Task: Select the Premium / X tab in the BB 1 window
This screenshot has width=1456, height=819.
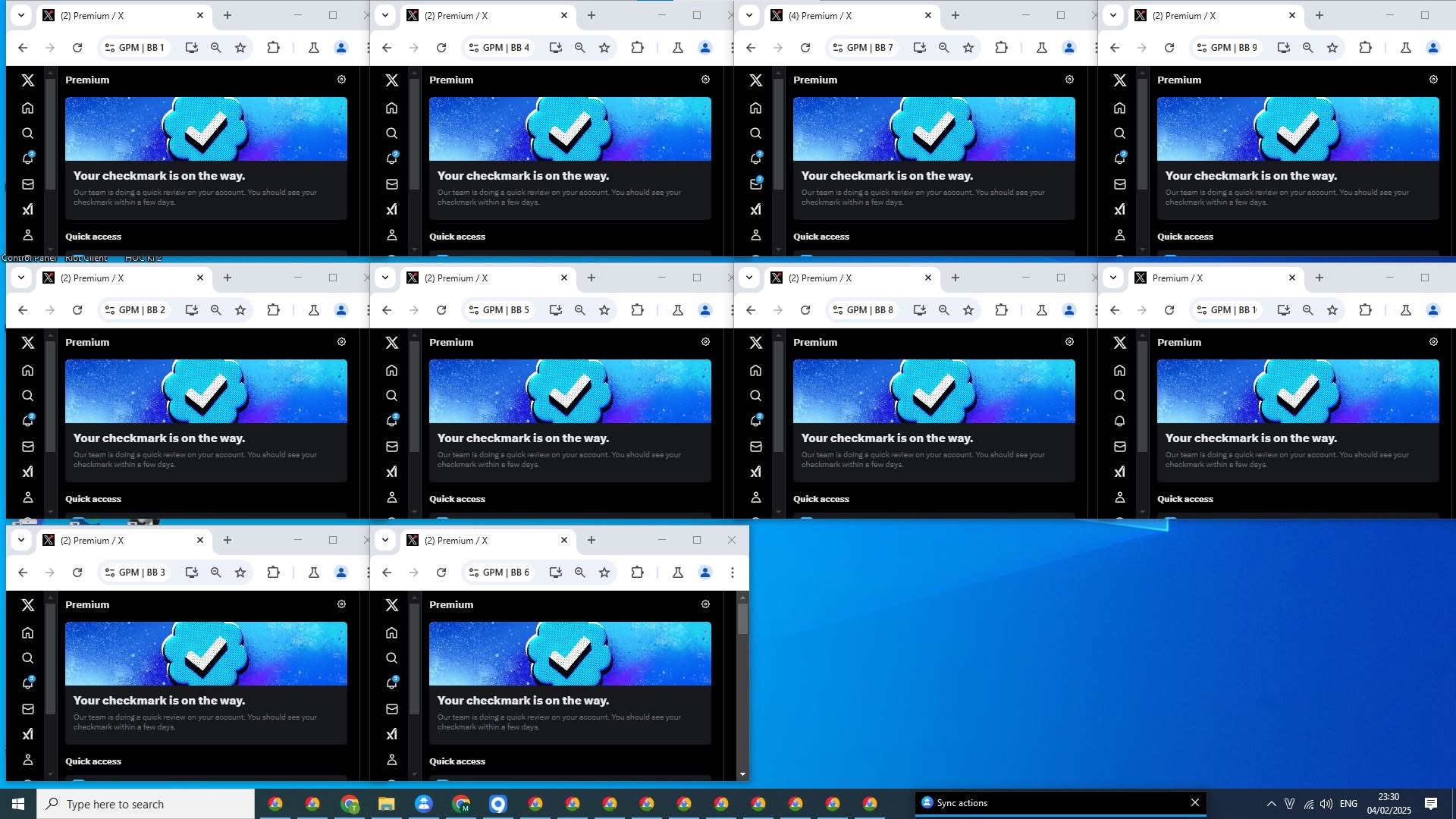Action: pos(124,15)
